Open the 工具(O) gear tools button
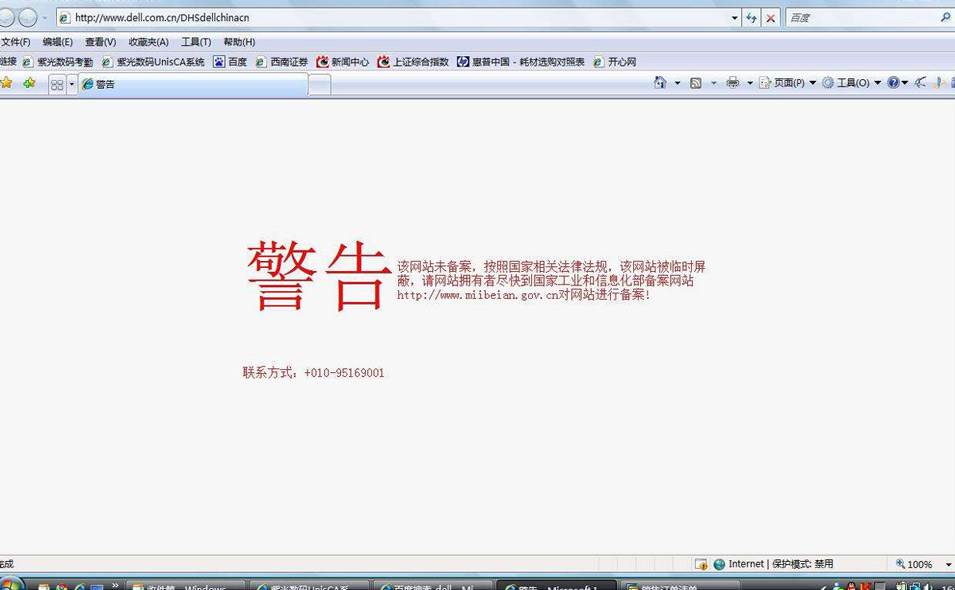955x590 pixels. [x=851, y=83]
